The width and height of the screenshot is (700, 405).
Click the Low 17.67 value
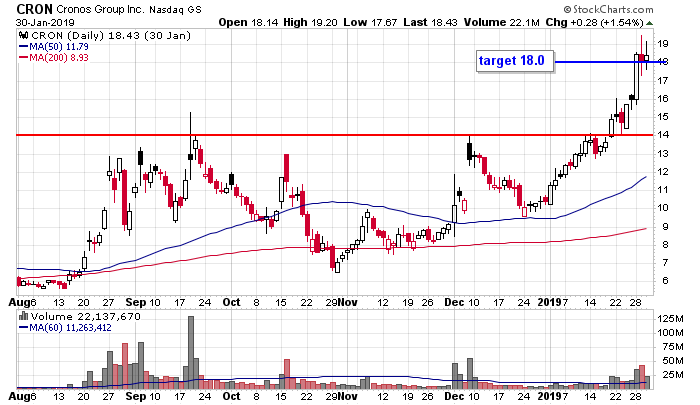[370, 22]
